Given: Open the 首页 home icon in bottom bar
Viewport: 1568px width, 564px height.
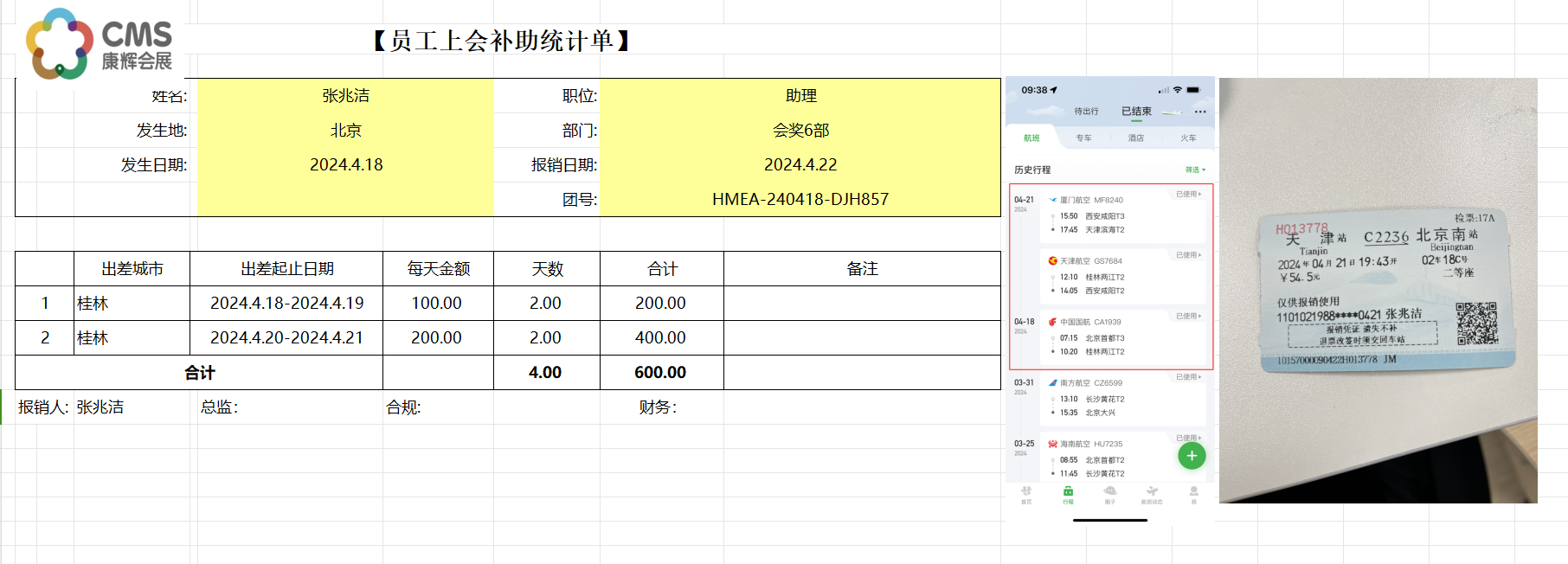Looking at the screenshot, I should [x=1026, y=494].
